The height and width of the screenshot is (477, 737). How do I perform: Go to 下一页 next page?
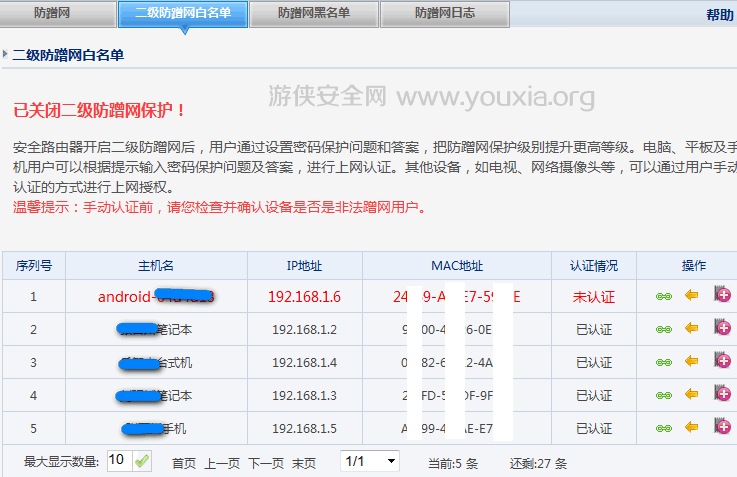266,464
